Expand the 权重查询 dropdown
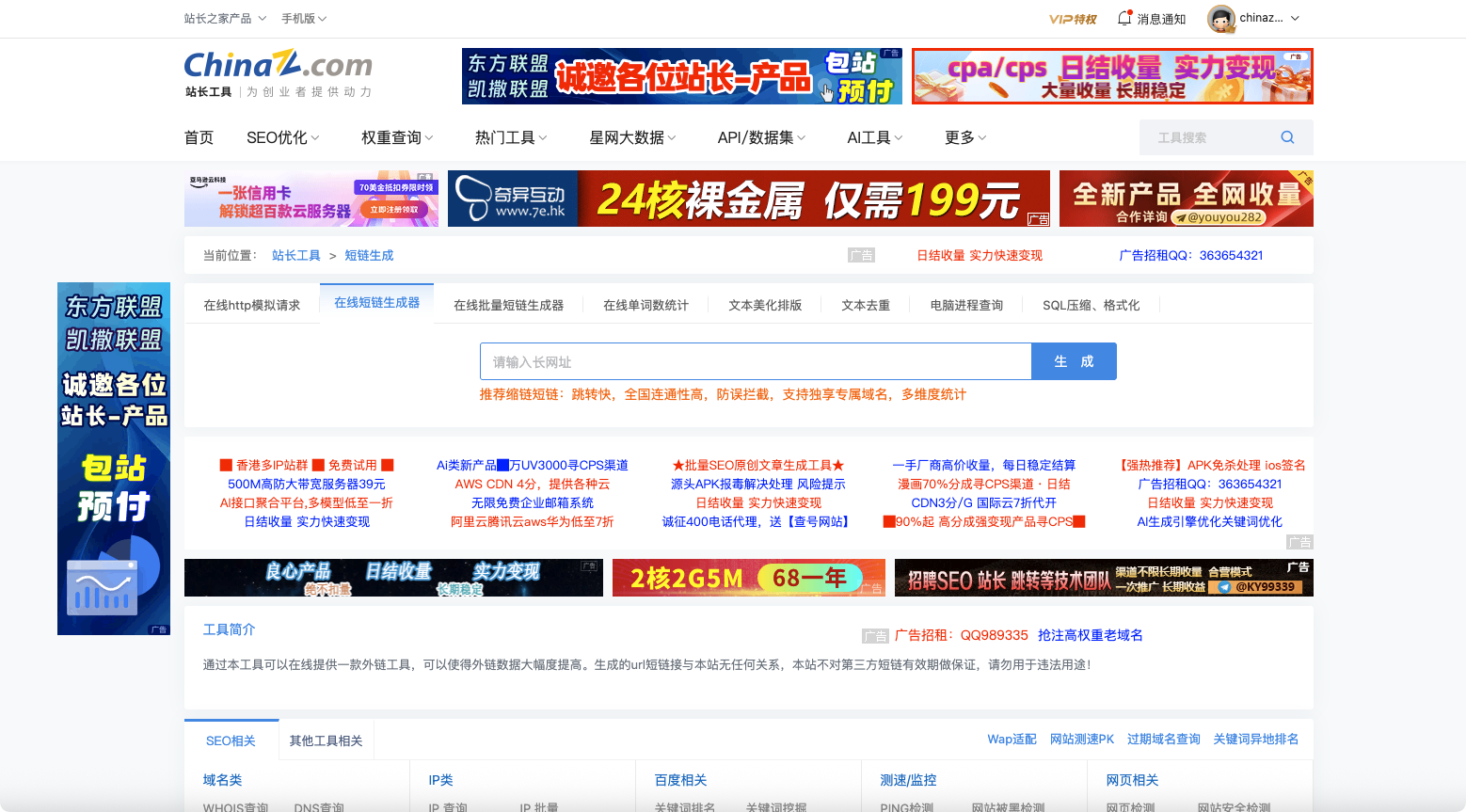 [x=395, y=136]
